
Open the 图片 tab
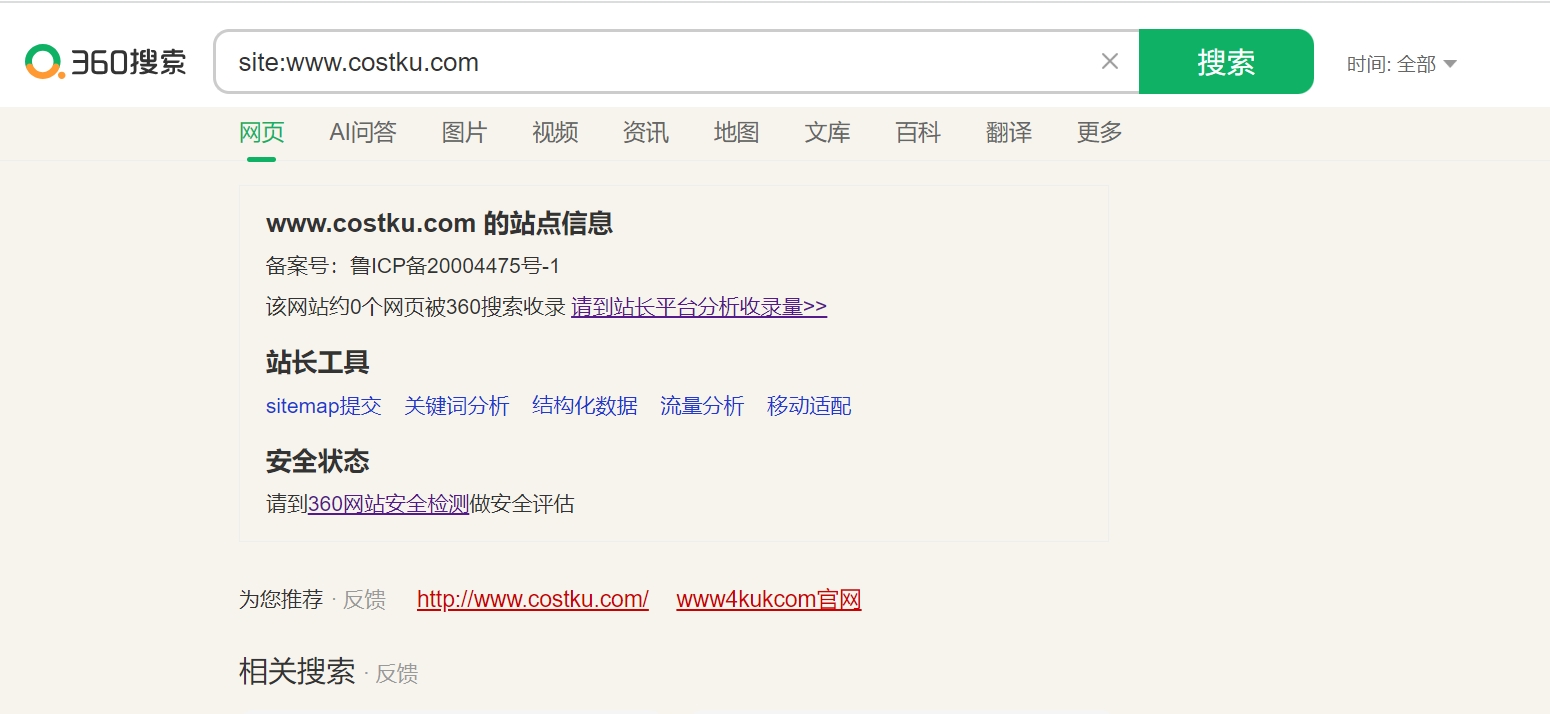(464, 132)
